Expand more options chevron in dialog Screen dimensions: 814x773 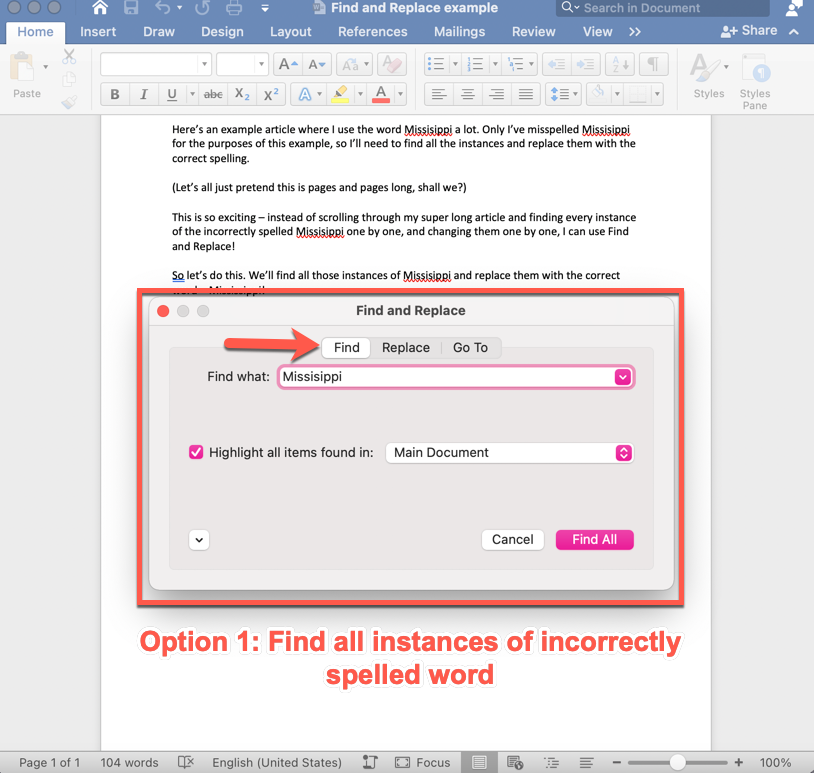pos(199,540)
